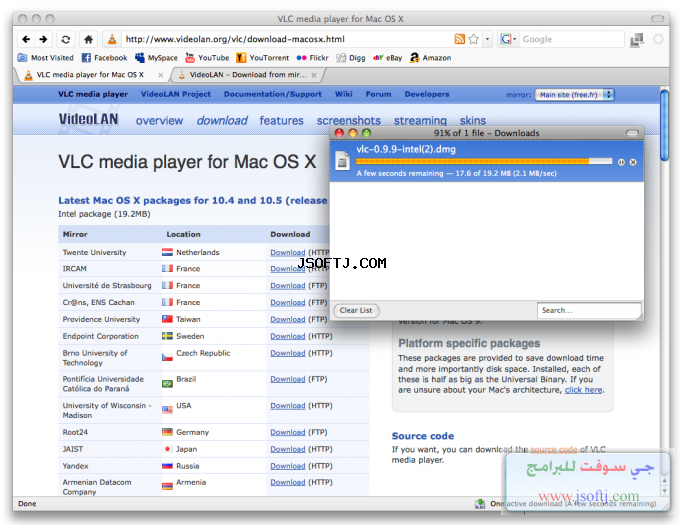The image size is (685, 525).
Task: Click the Latest Mac OS X packages heading
Action: click(193, 200)
